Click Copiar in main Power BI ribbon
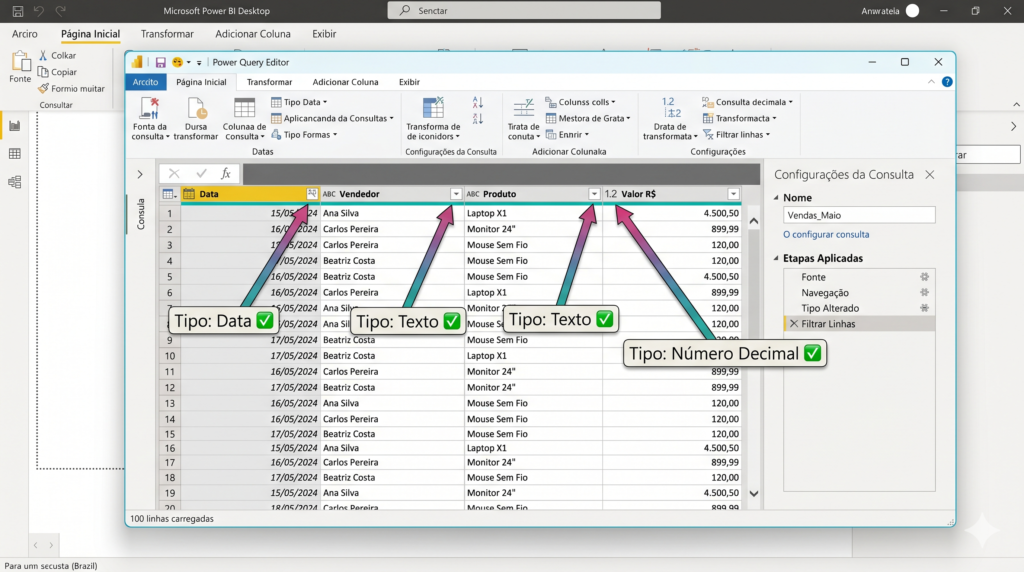The height and width of the screenshot is (572, 1024). pyautogui.click(x=57, y=72)
